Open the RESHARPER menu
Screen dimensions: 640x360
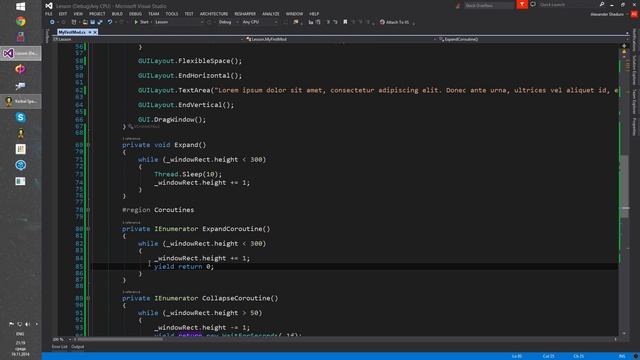[x=245, y=14]
